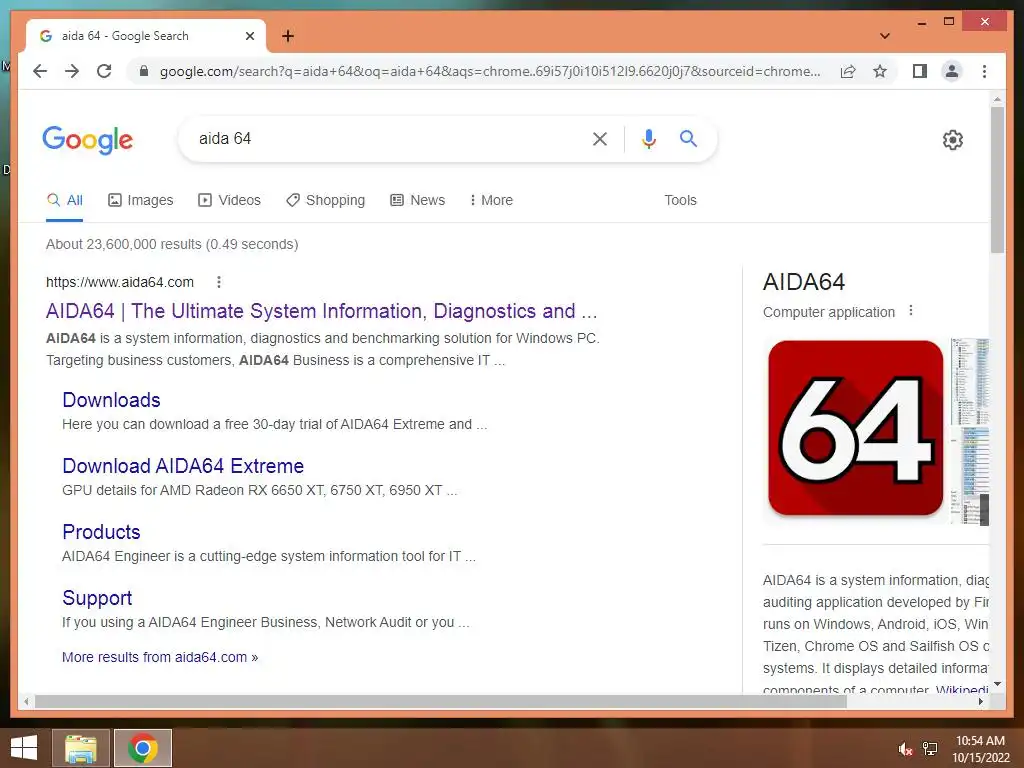Switch to Shopping results
Viewport: 1024px width, 768px height.
325,200
